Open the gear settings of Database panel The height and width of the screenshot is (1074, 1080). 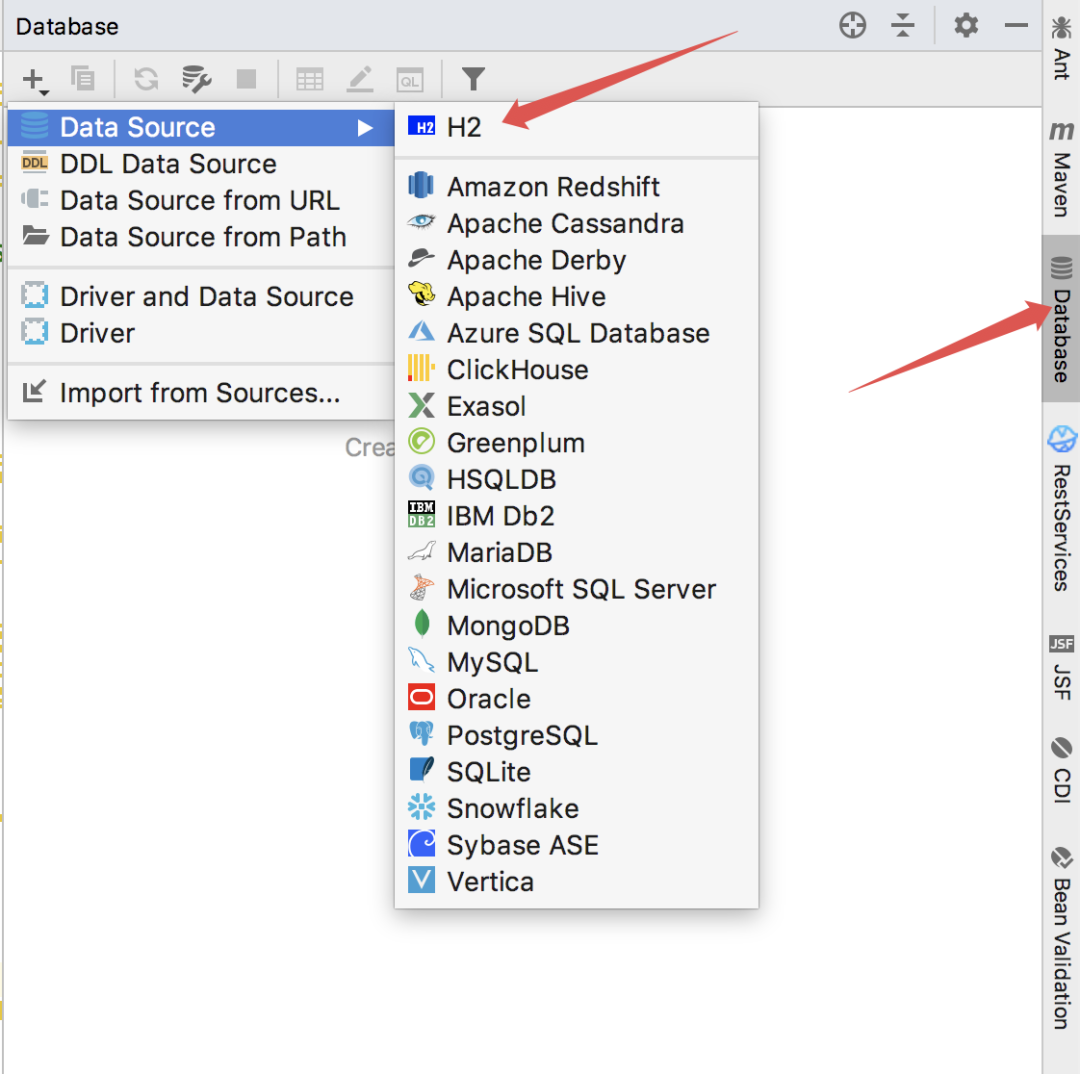966,25
